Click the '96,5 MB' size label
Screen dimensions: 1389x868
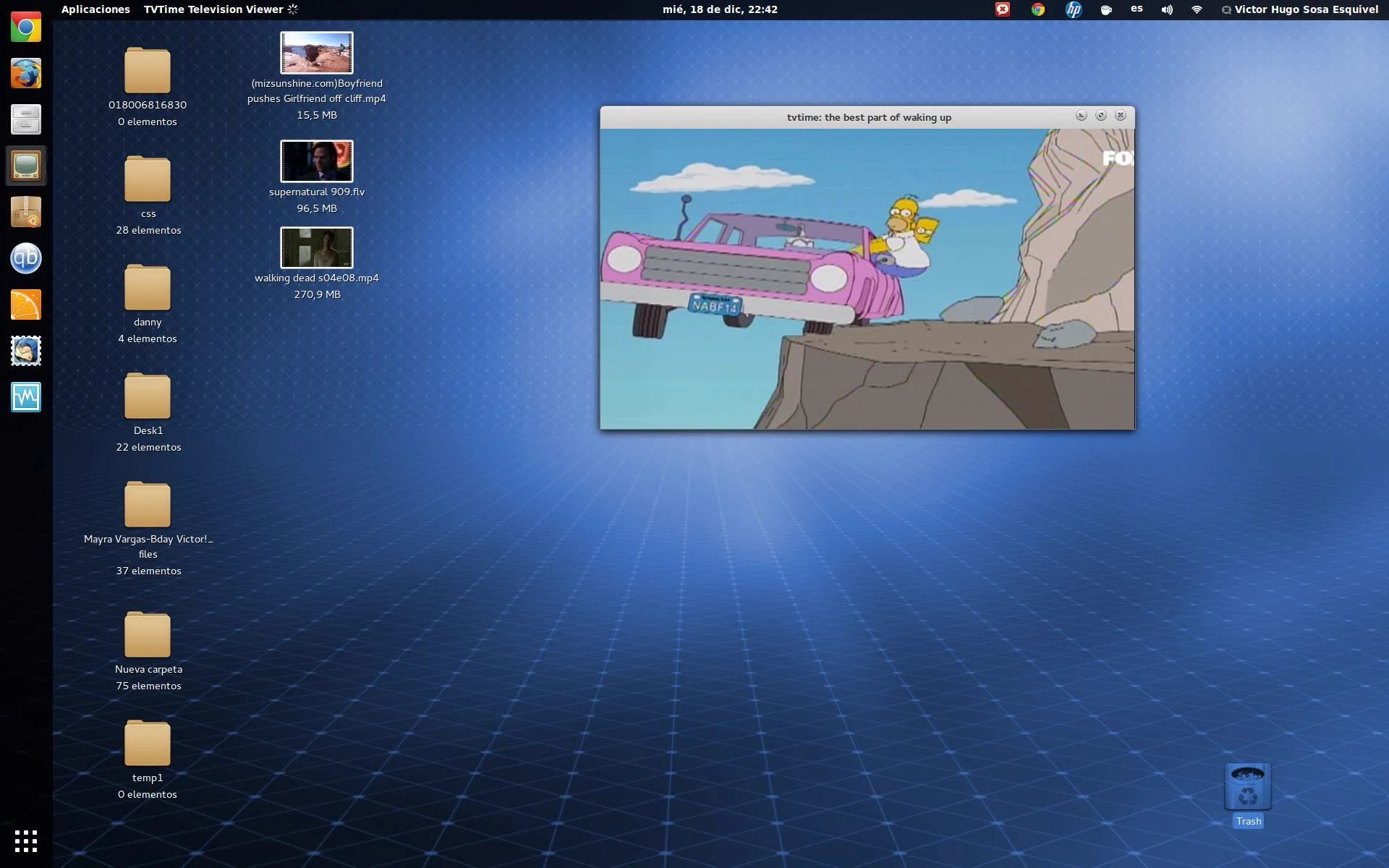[x=317, y=208]
